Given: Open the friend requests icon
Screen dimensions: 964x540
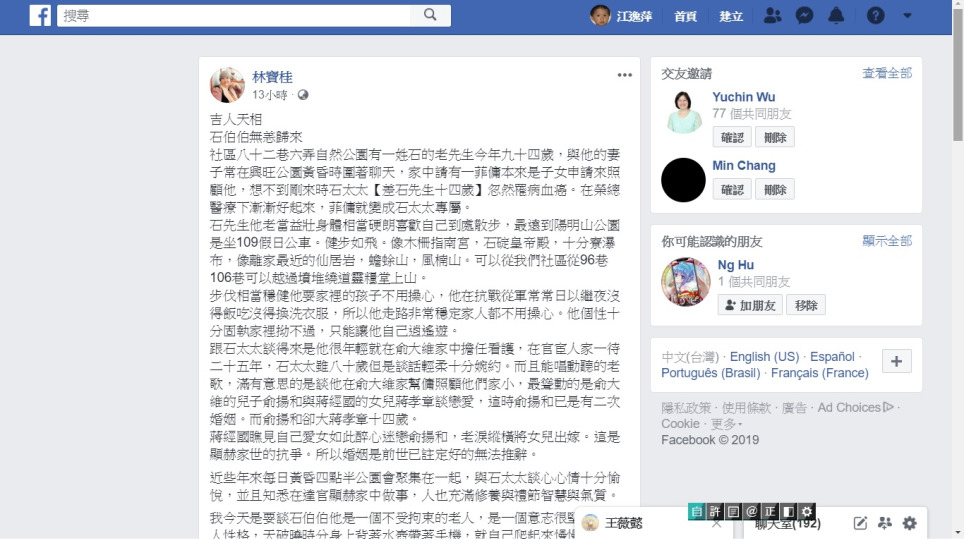Looking at the screenshot, I should (x=772, y=15).
